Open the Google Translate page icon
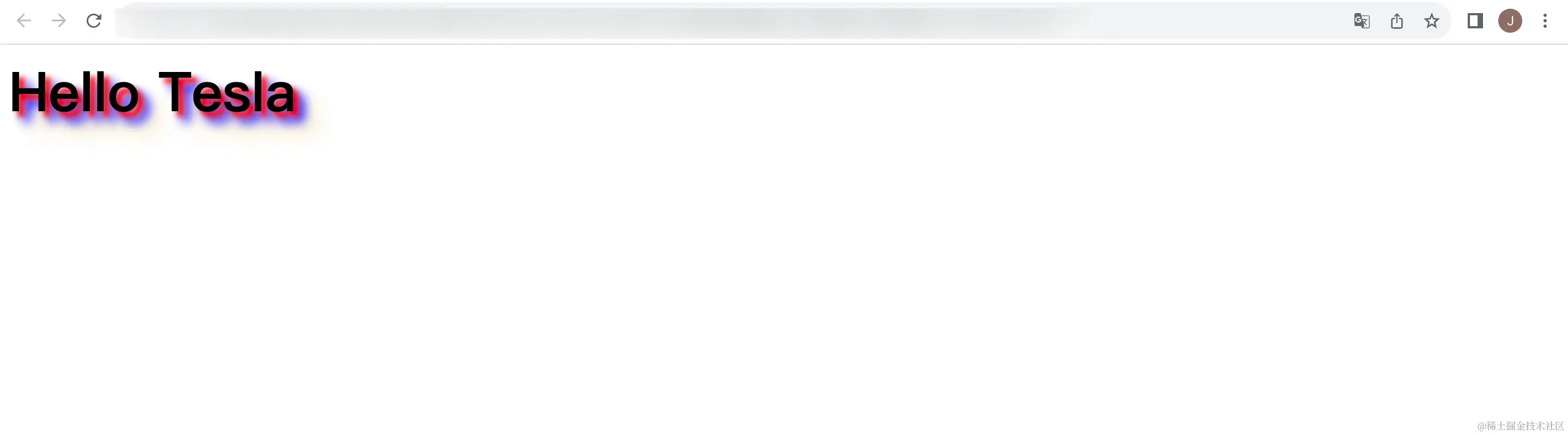Screen dimensions: 1568x435 (1362, 21)
